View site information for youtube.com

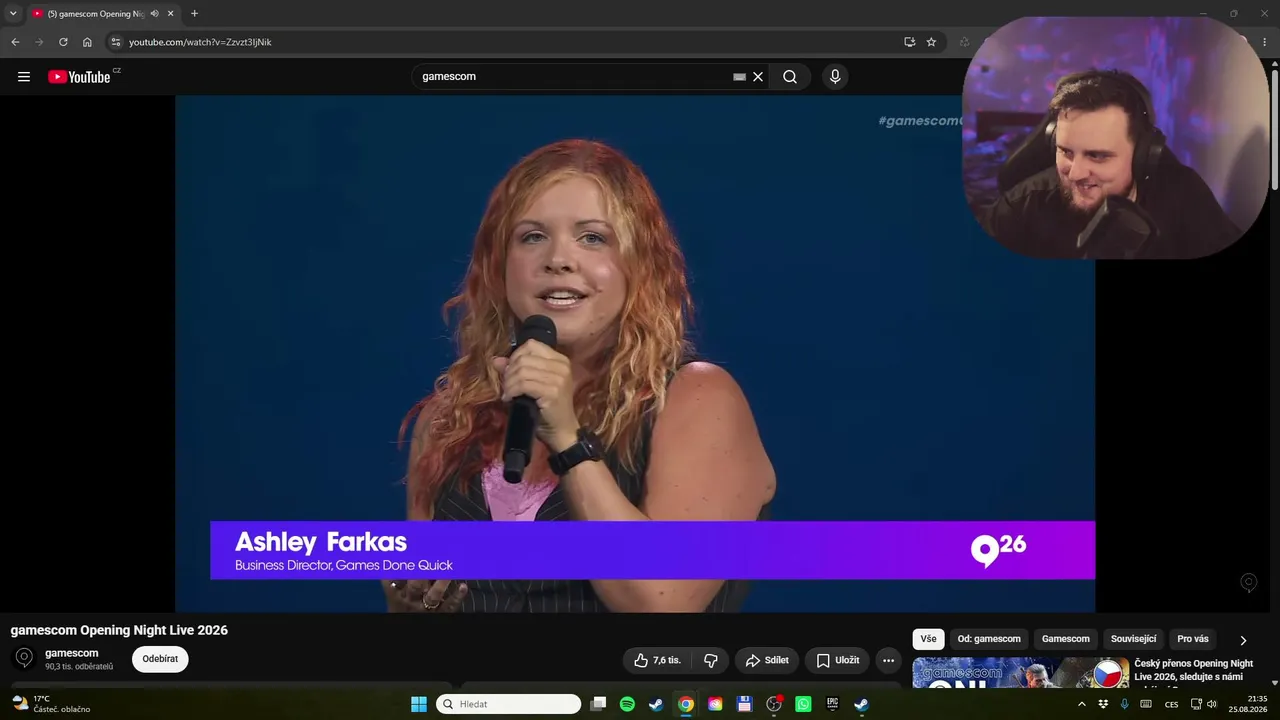coord(116,42)
